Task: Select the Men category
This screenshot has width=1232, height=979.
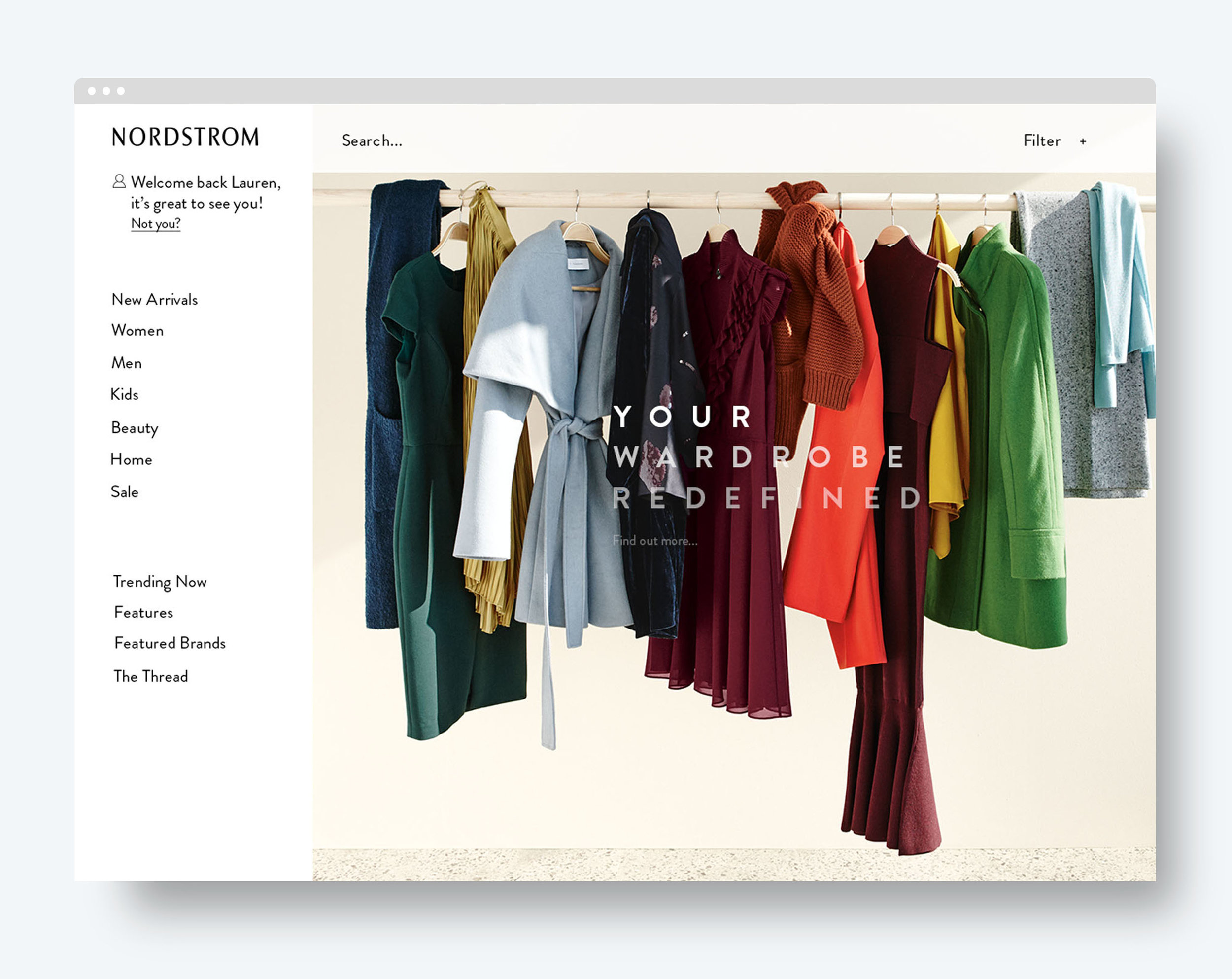Action: (x=126, y=363)
